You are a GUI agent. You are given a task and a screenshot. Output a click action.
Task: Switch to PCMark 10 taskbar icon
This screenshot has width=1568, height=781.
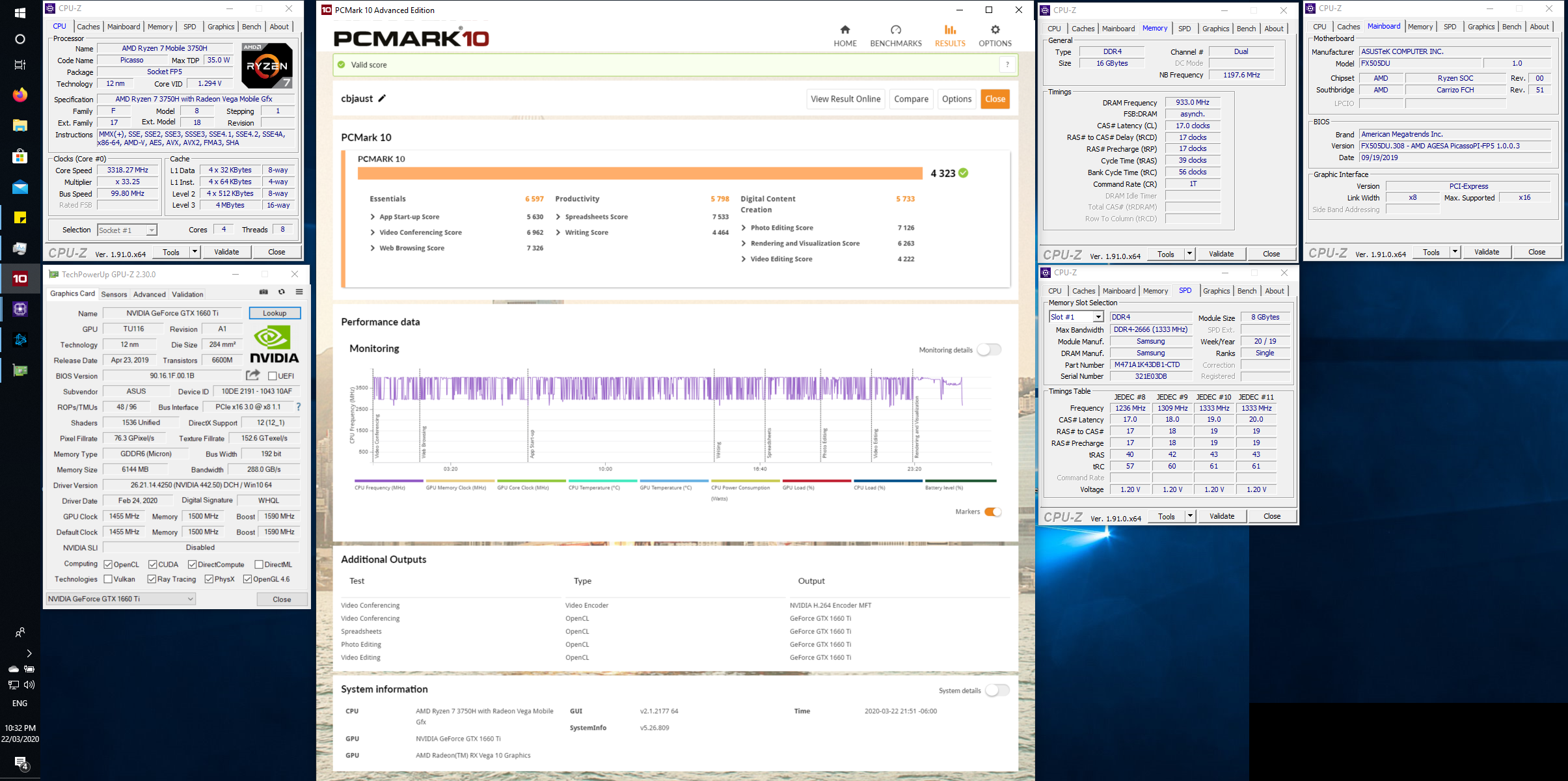point(20,279)
